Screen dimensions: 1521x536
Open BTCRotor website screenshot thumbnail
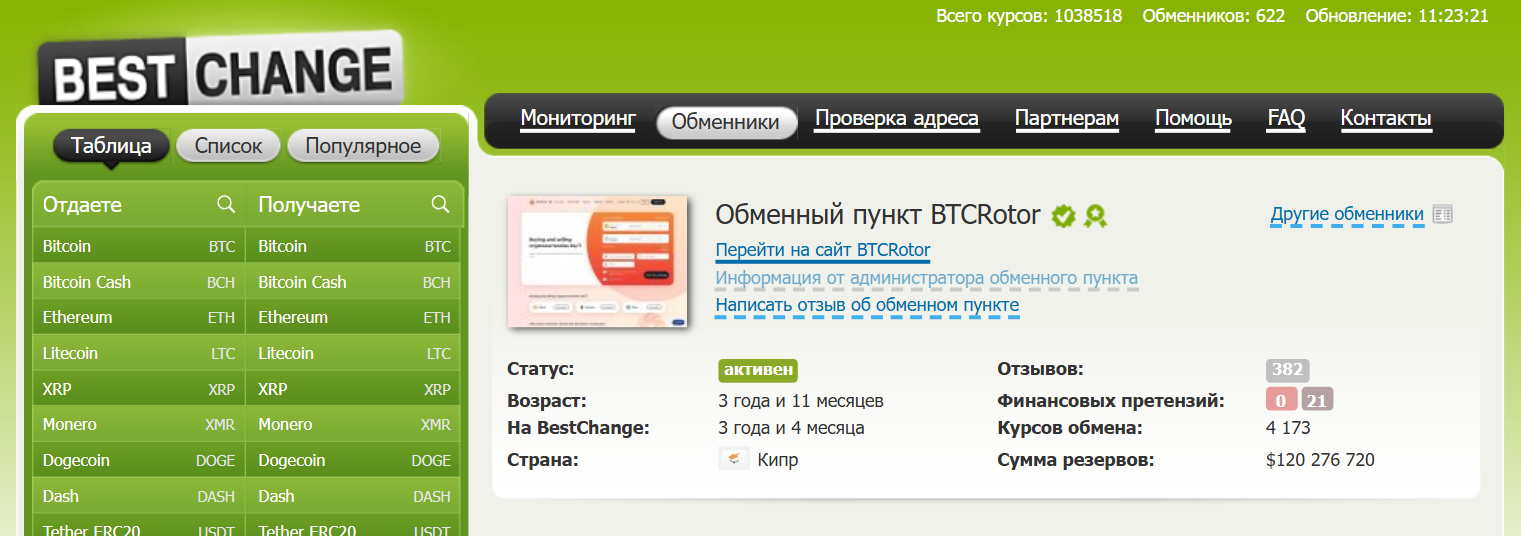pyautogui.click(x=597, y=262)
